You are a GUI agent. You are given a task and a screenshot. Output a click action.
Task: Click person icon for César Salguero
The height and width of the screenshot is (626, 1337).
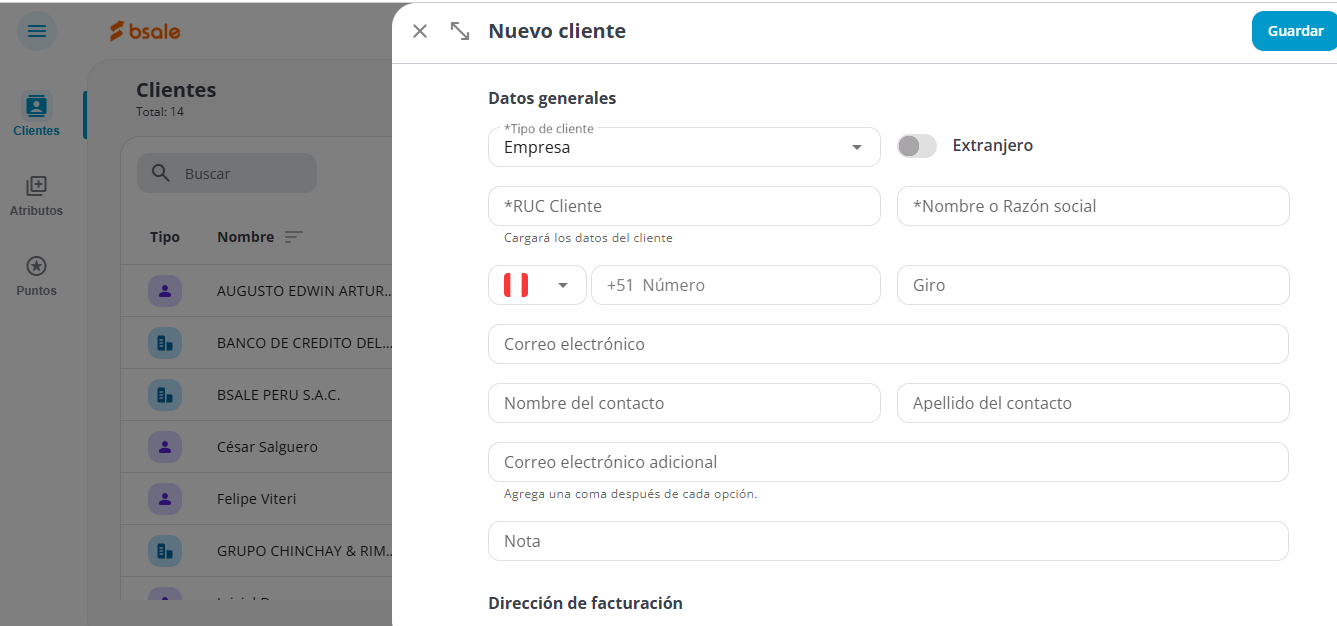click(x=165, y=447)
